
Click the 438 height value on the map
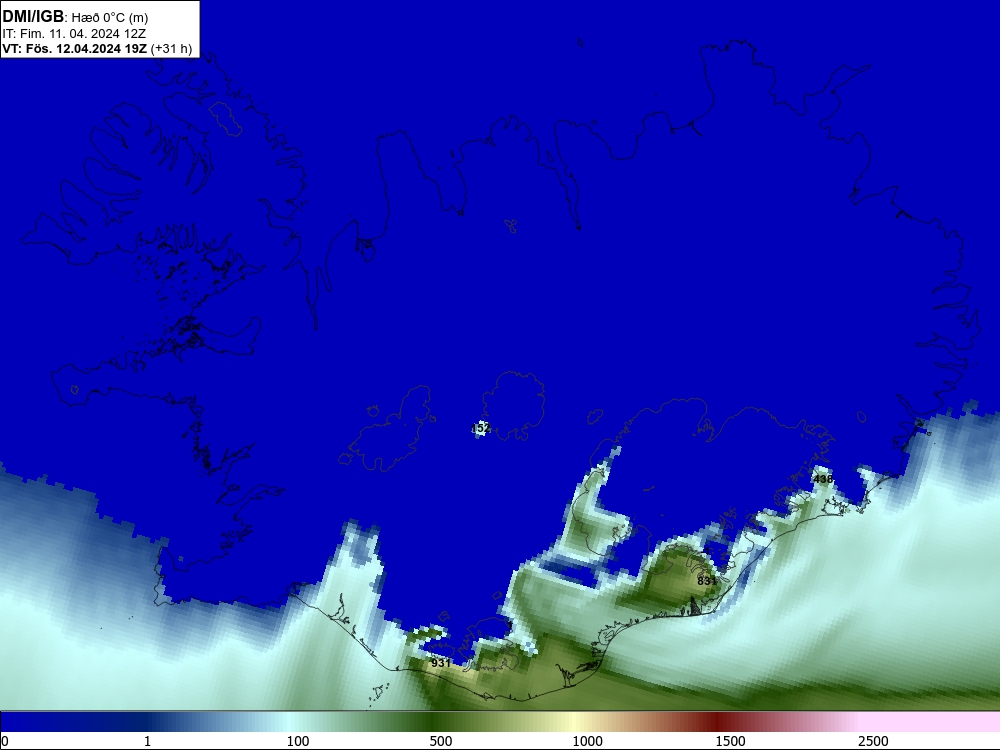823,479
